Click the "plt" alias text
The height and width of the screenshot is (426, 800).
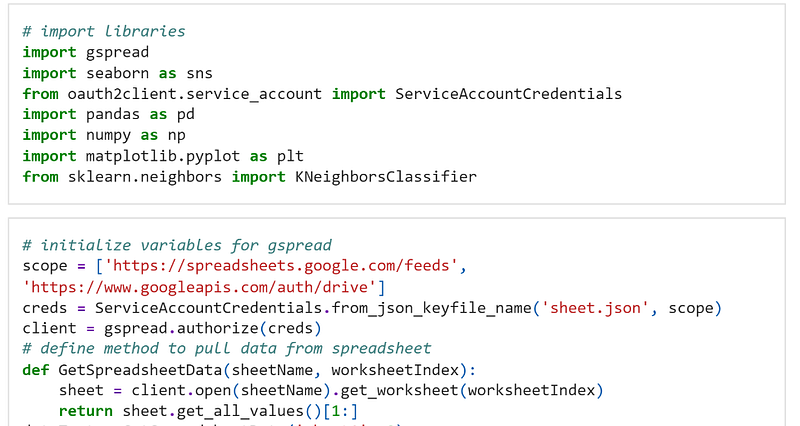click(290, 156)
